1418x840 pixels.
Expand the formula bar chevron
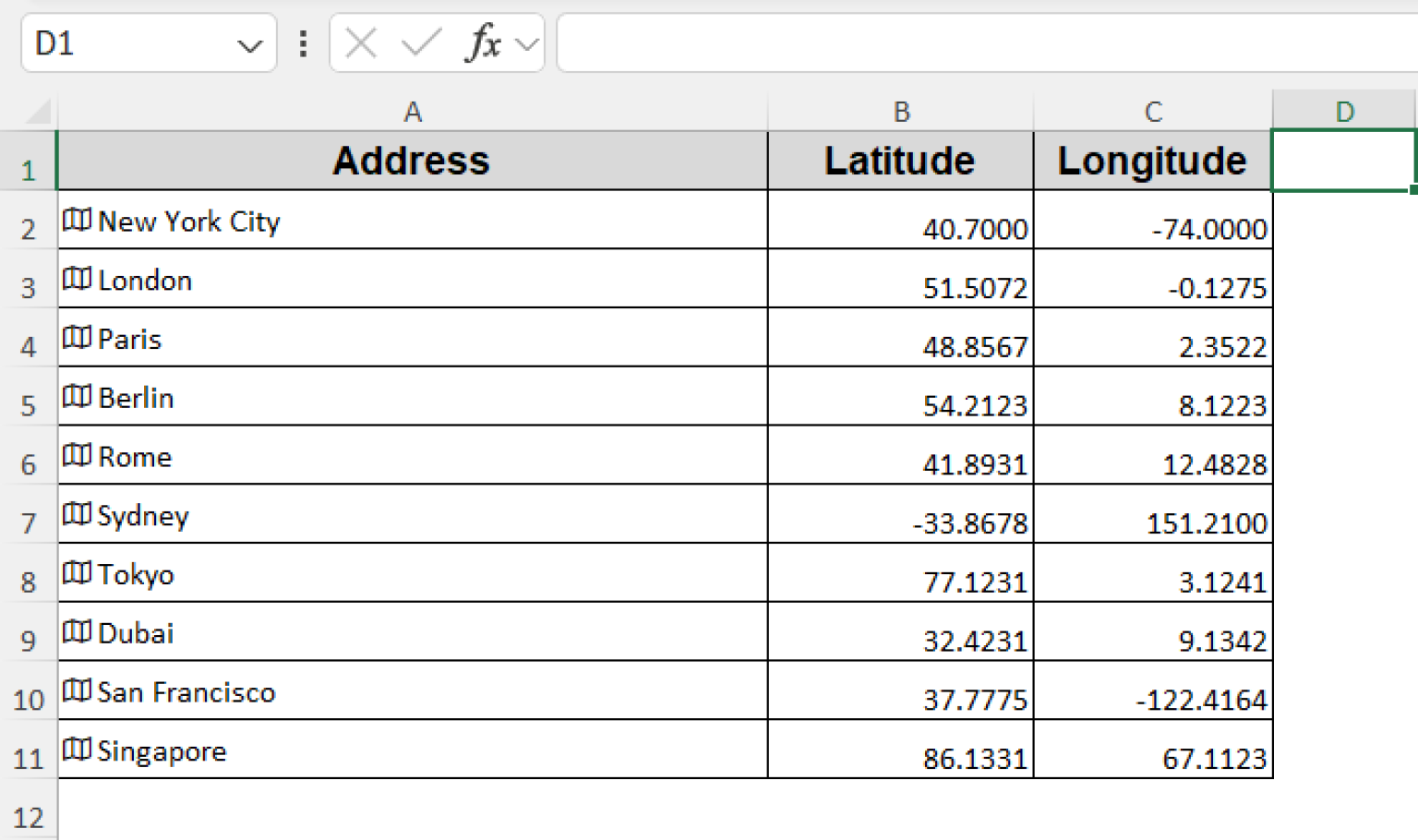[x=524, y=42]
